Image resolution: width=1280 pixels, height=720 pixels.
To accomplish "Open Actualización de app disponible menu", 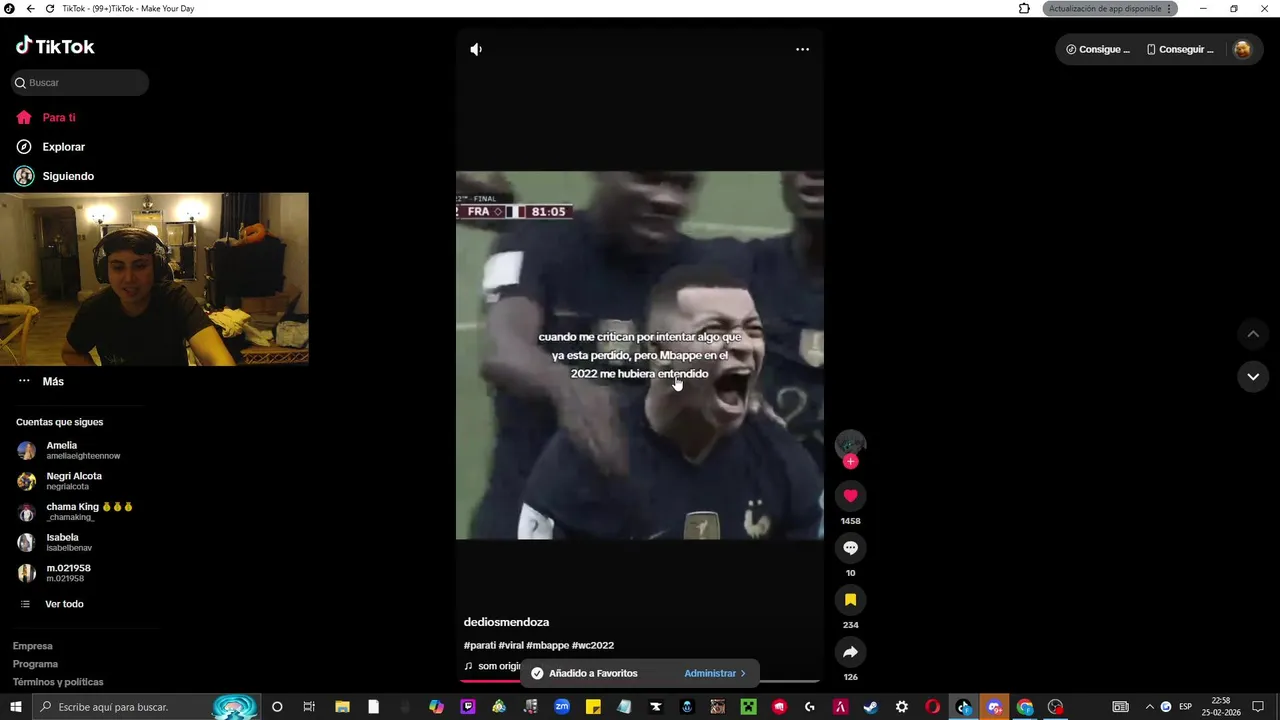I will [x=1110, y=9].
